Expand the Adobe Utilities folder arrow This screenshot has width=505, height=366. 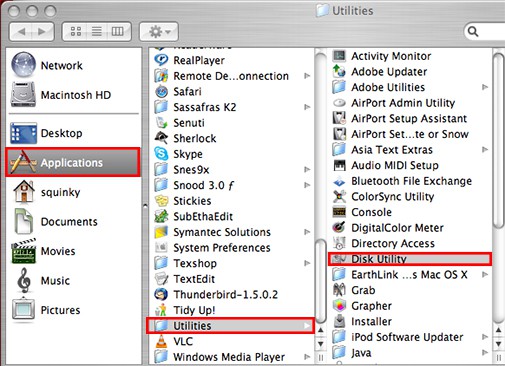(x=485, y=87)
